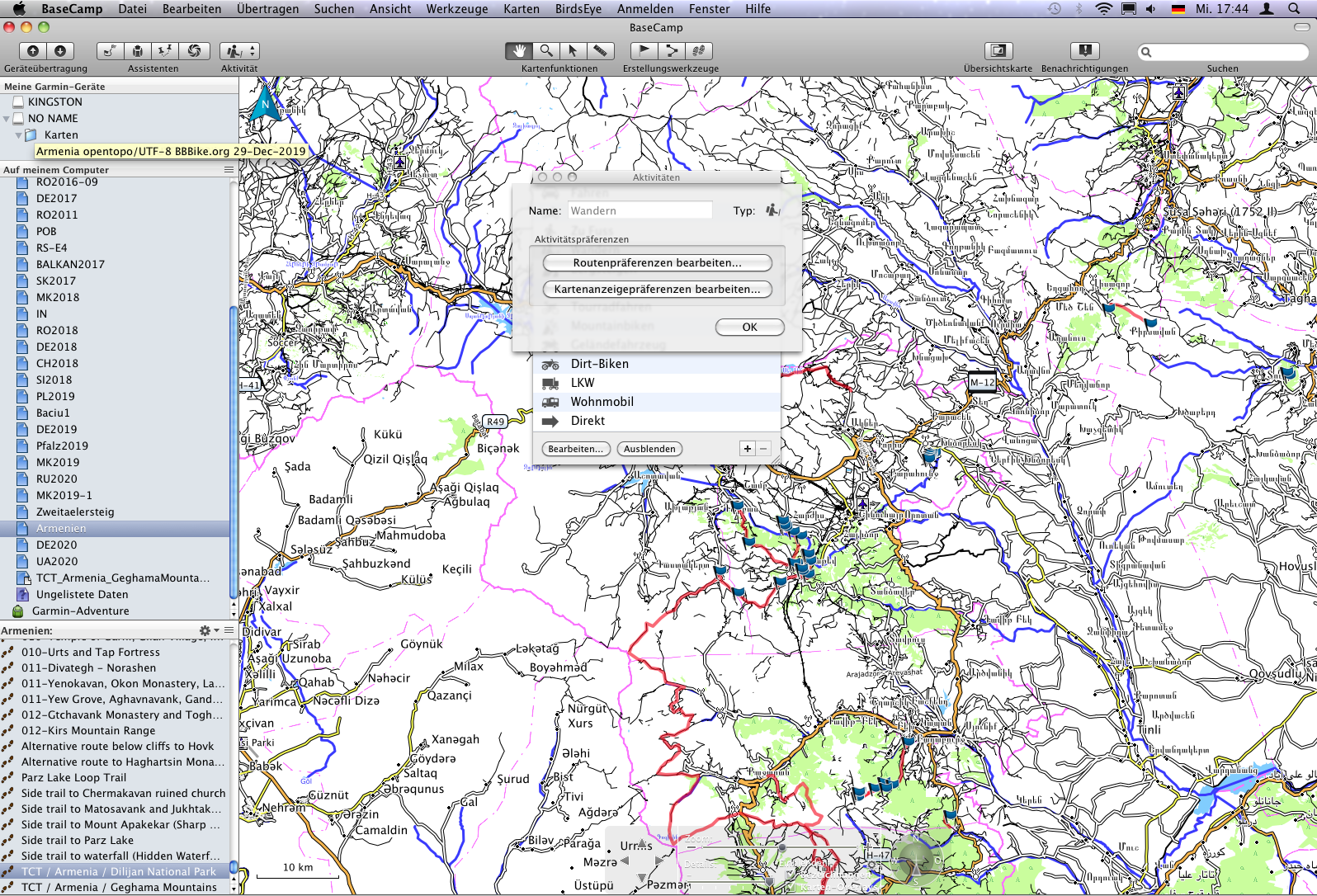Click list view icon beside Auf meinem Computer
The width and height of the screenshot is (1317, 896).
229,170
